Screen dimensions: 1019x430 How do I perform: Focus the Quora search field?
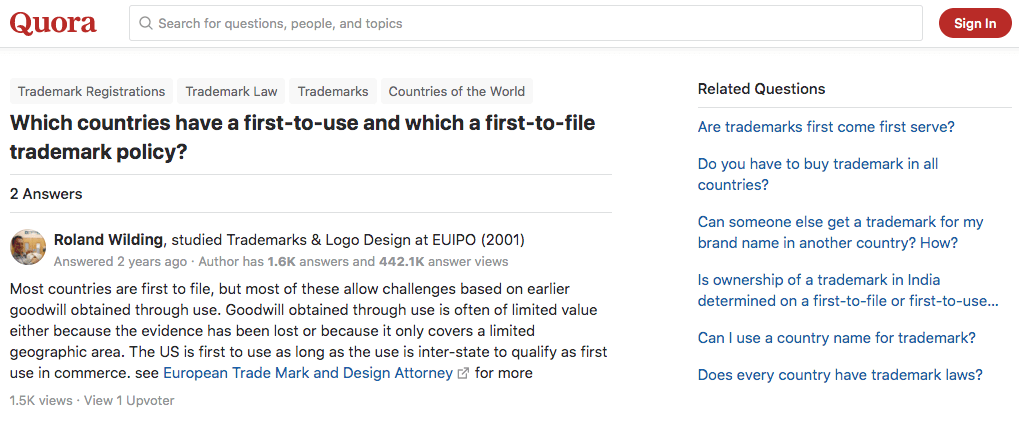click(x=526, y=23)
